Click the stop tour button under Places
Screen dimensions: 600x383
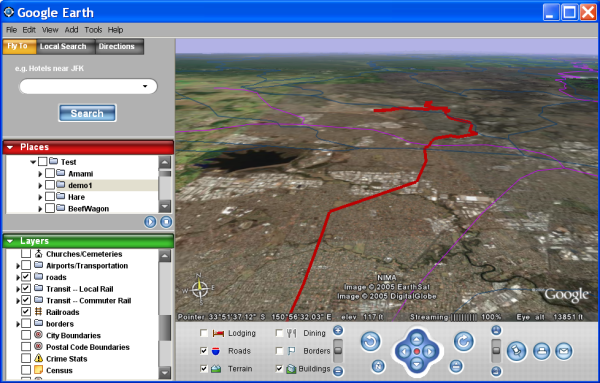point(166,222)
